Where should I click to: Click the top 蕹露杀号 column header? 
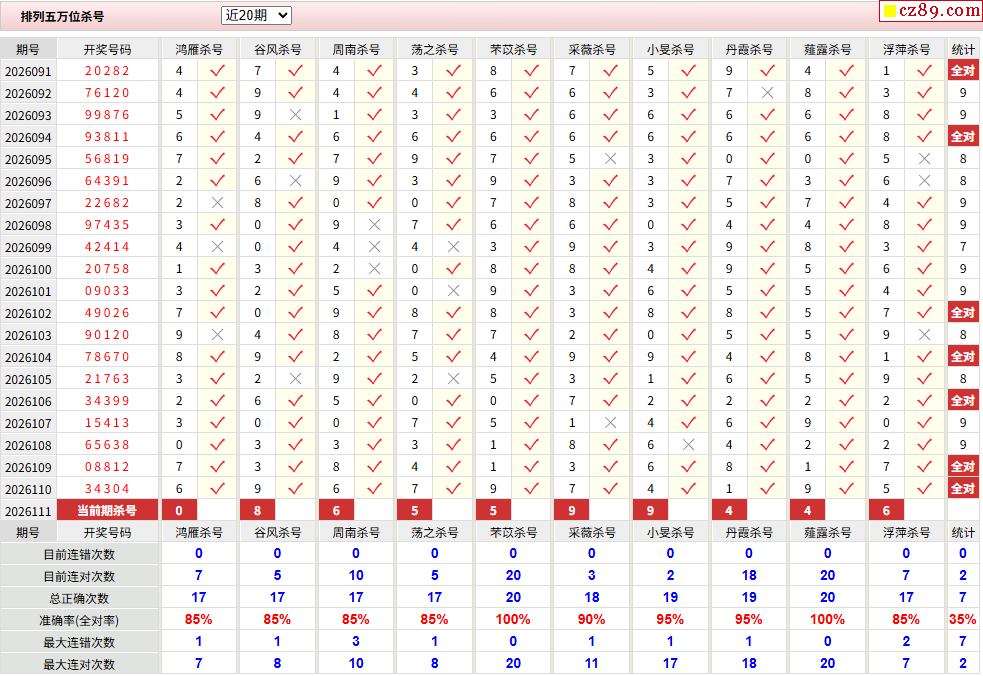click(x=828, y=50)
